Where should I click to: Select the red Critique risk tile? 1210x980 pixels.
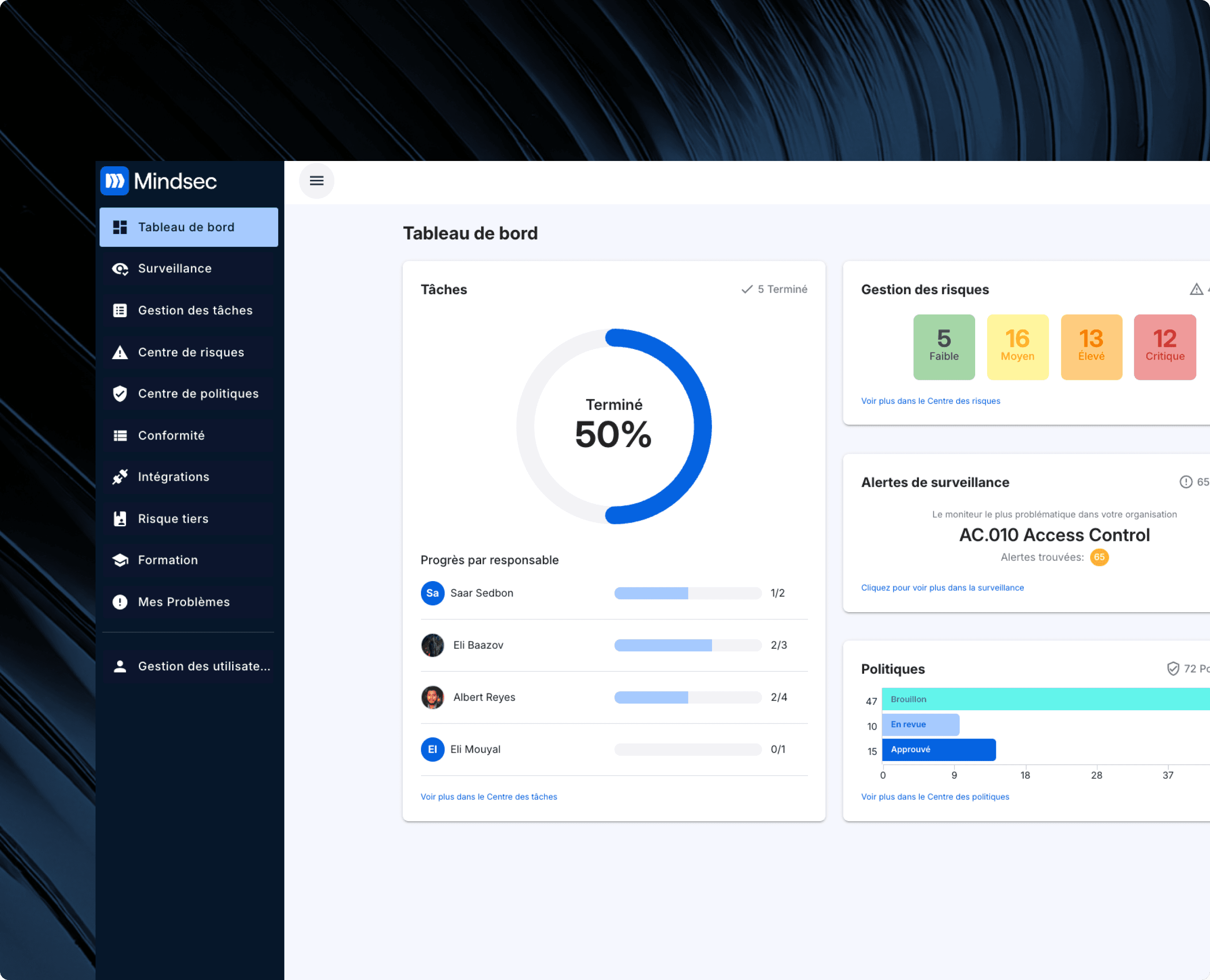click(1164, 347)
